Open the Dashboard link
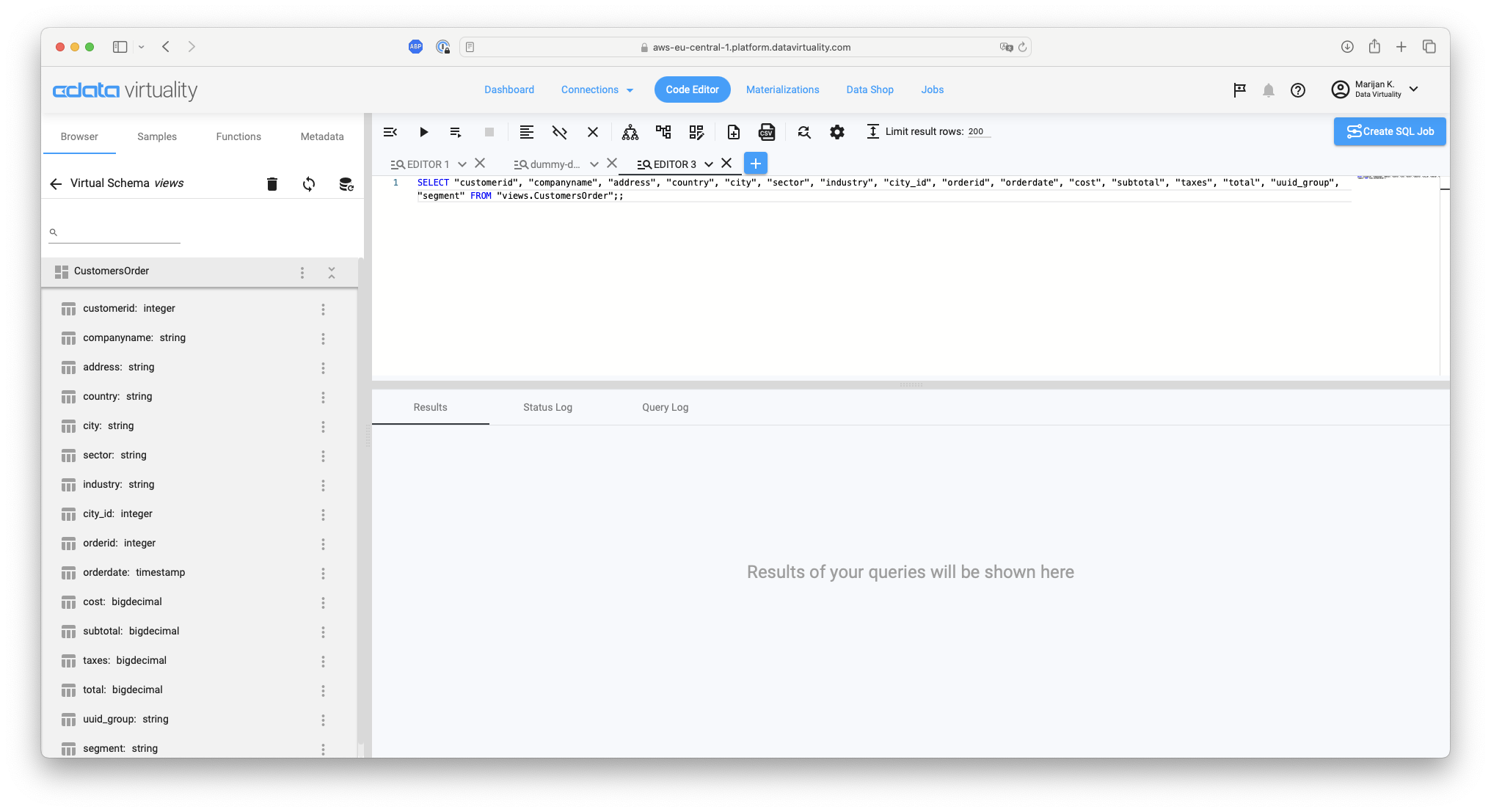Screen dimensions: 1491x812 pos(509,89)
